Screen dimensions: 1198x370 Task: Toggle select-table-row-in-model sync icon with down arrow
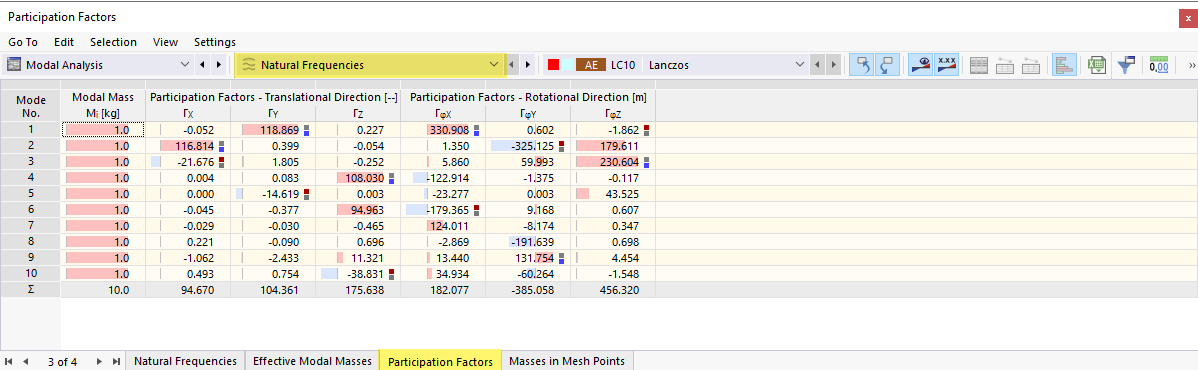point(886,65)
